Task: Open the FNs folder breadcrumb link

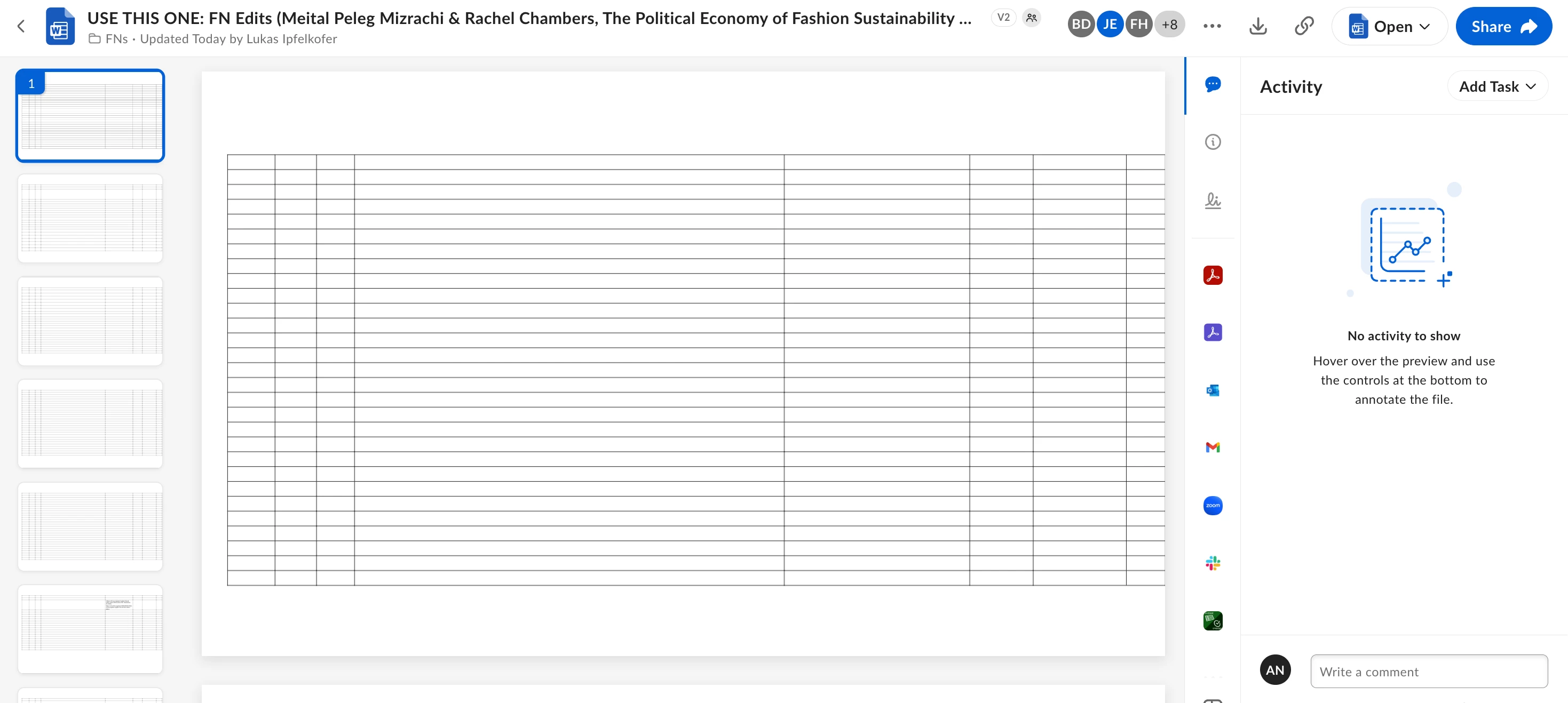Action: tap(116, 39)
